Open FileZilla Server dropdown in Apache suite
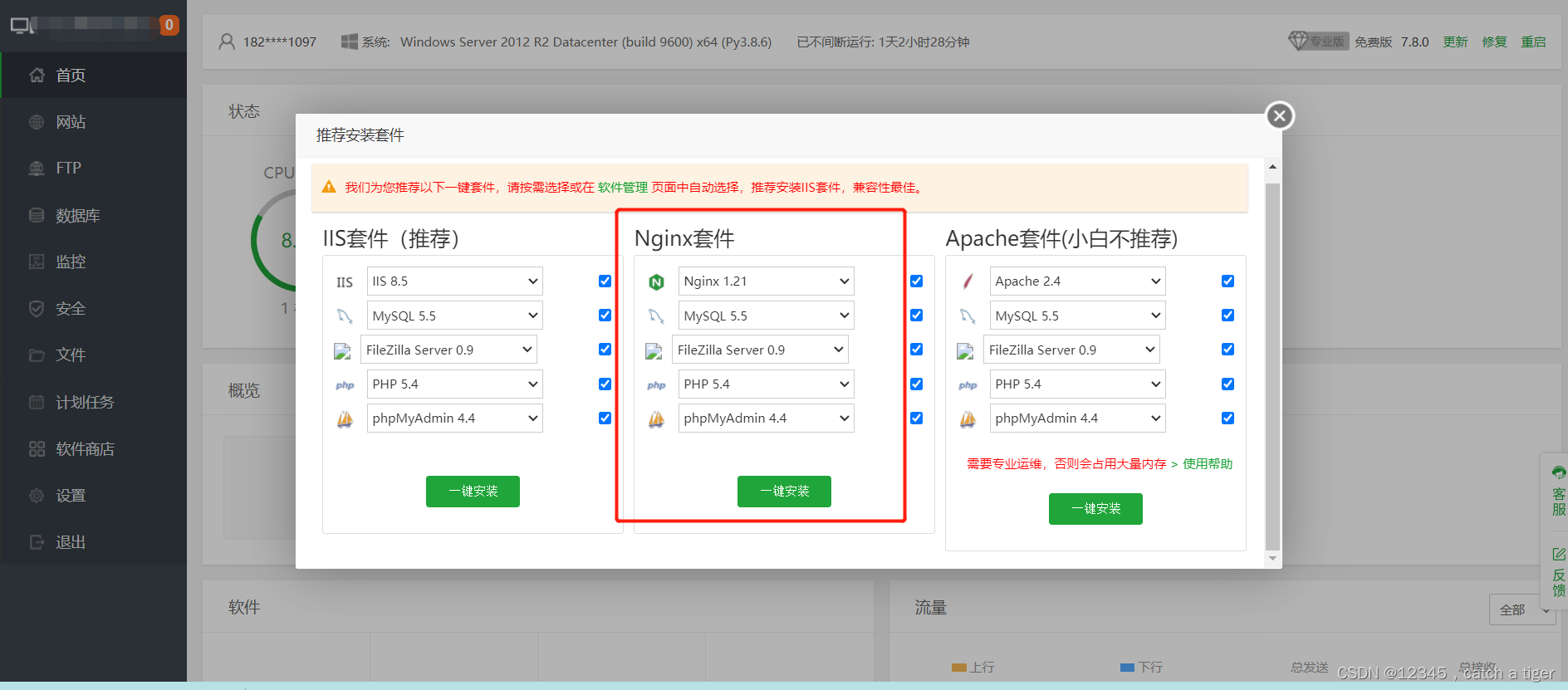The height and width of the screenshot is (690, 1568). pyautogui.click(x=1071, y=350)
